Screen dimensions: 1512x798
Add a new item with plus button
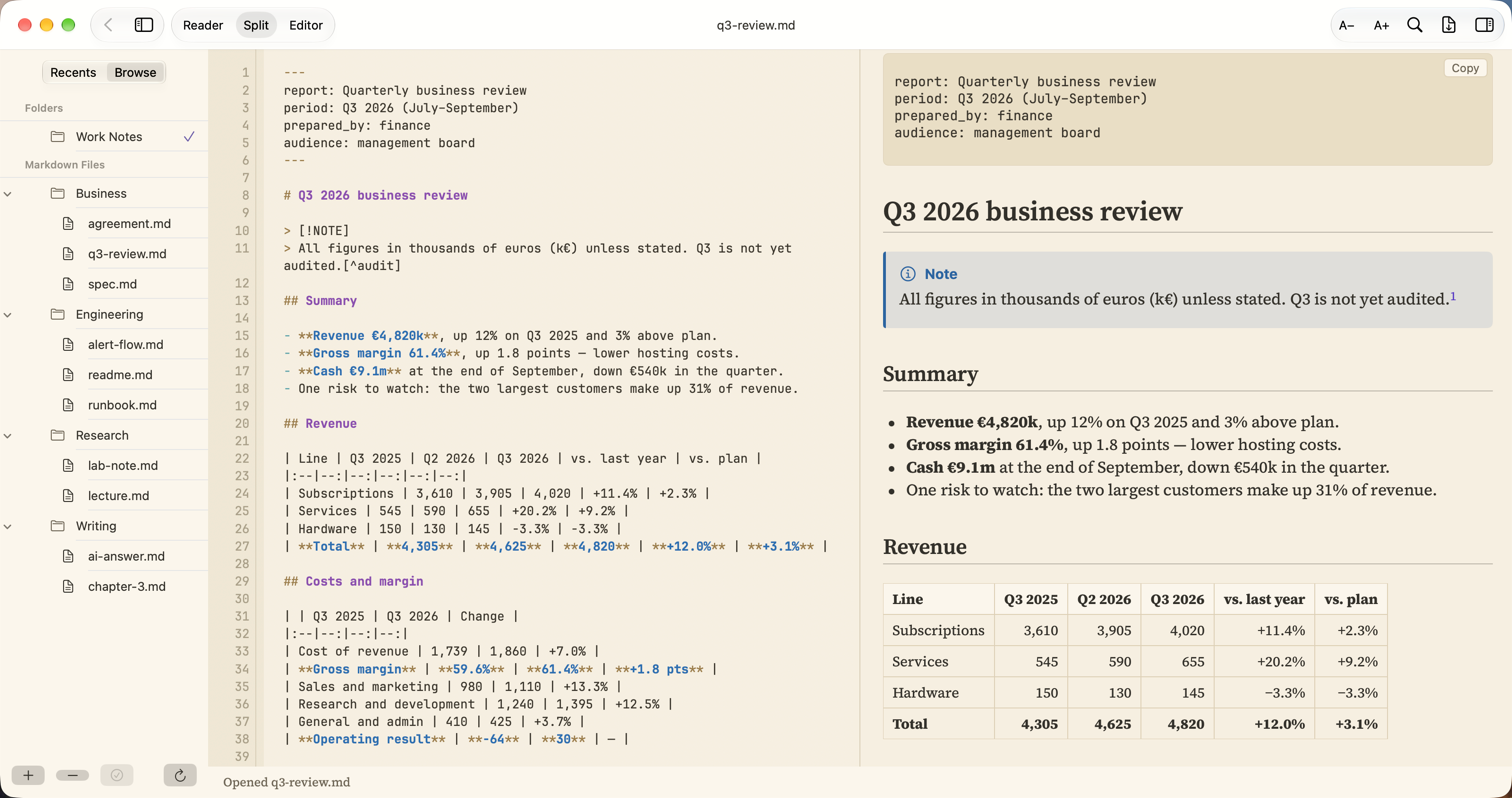tap(28, 775)
